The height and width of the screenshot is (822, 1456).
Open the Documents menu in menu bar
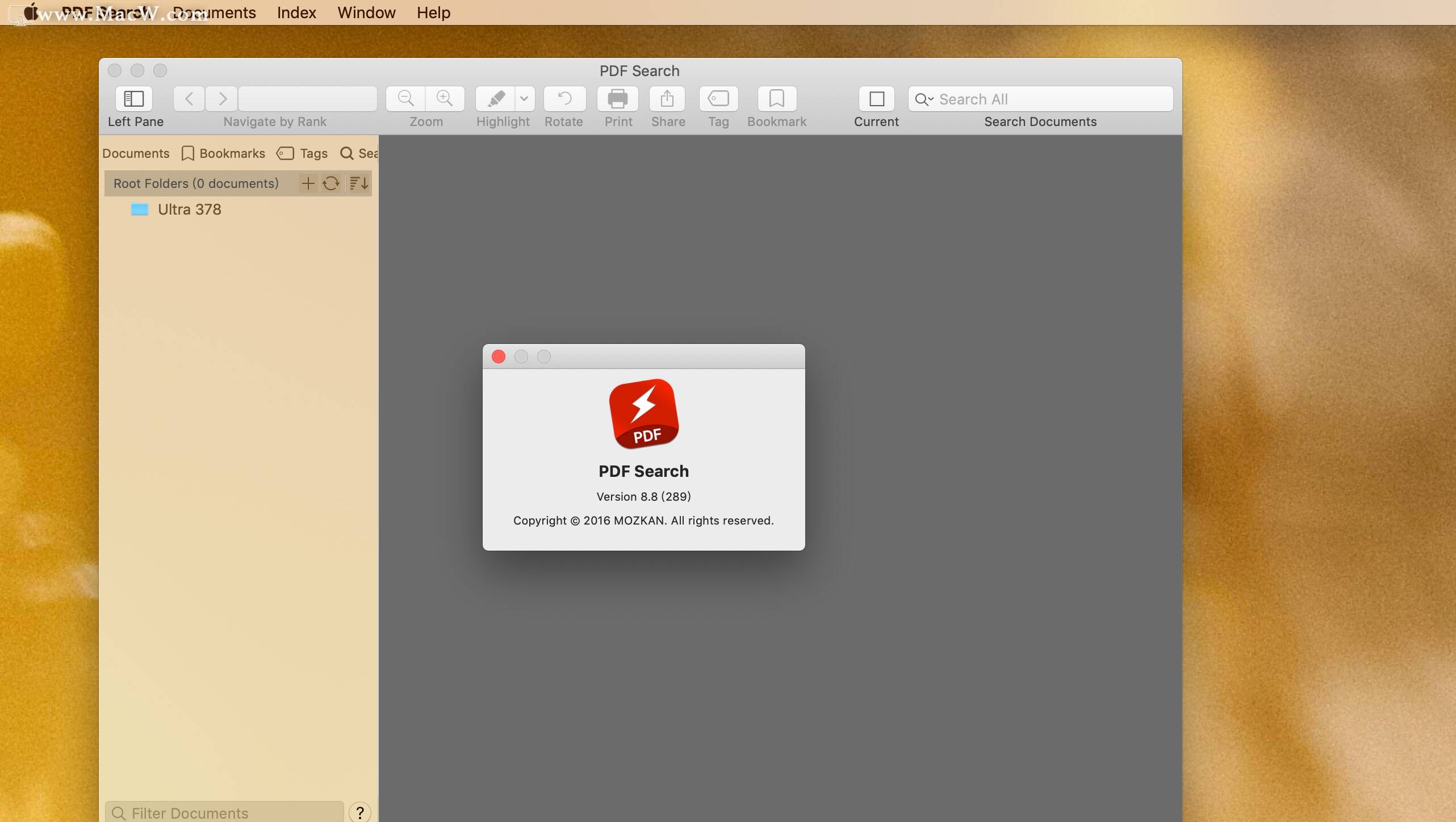tap(214, 12)
